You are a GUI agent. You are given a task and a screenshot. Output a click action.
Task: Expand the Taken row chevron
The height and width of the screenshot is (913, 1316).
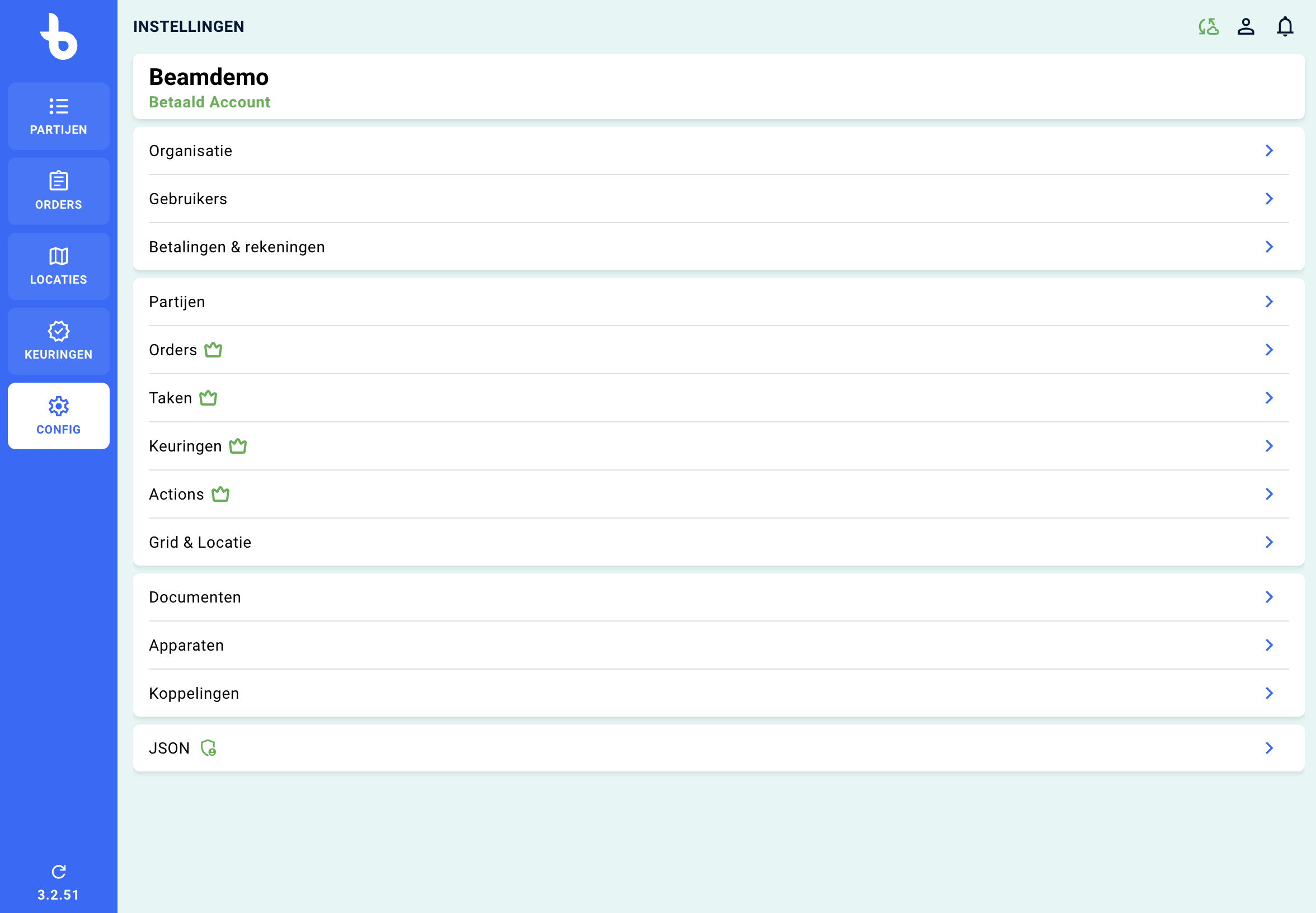pos(1268,398)
